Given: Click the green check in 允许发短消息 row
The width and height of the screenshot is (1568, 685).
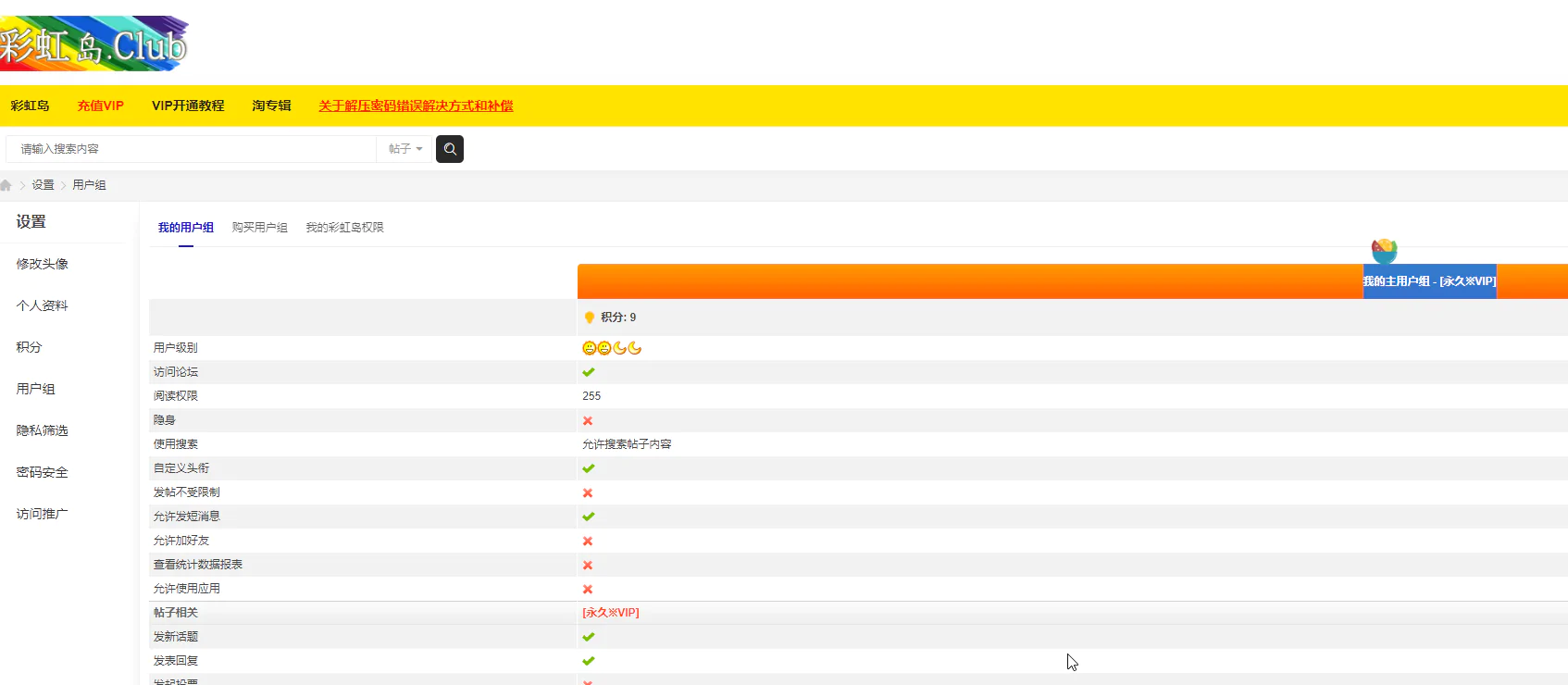Looking at the screenshot, I should pyautogui.click(x=588, y=517).
